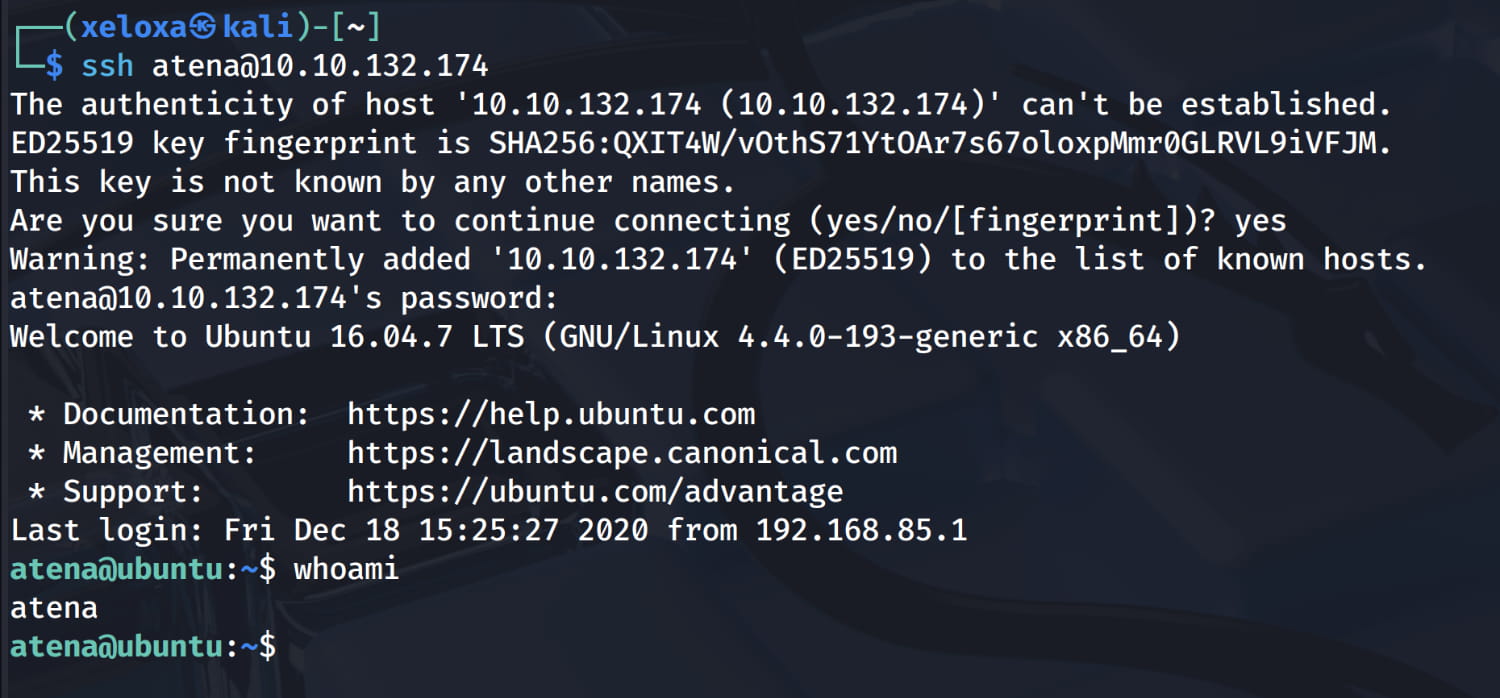
Task: Select the SHA256 key fingerprint string
Action: [x=940, y=143]
